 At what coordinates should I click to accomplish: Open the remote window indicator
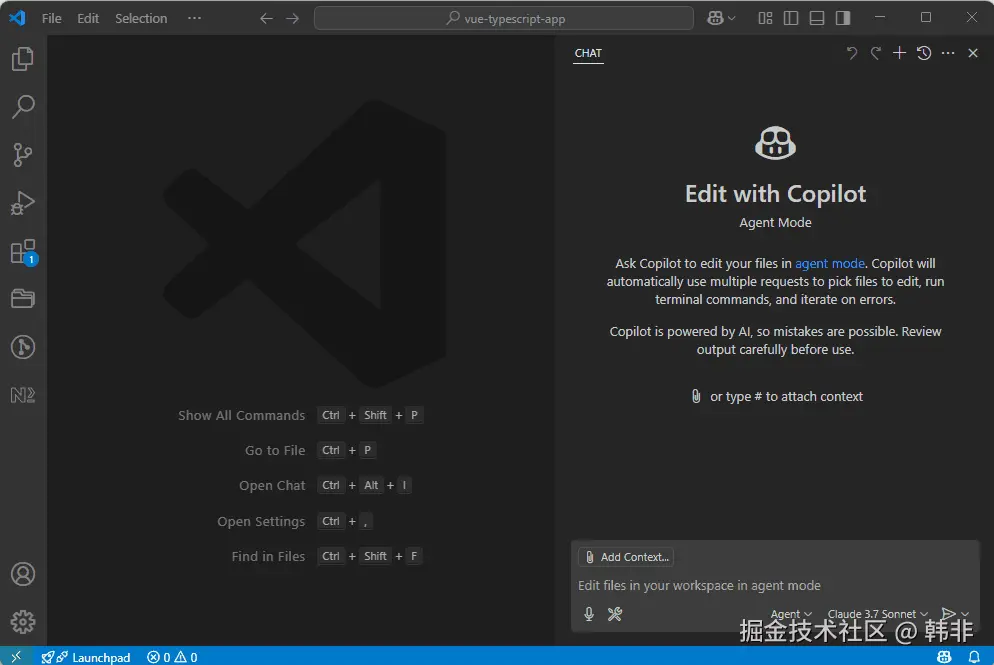(x=16, y=657)
